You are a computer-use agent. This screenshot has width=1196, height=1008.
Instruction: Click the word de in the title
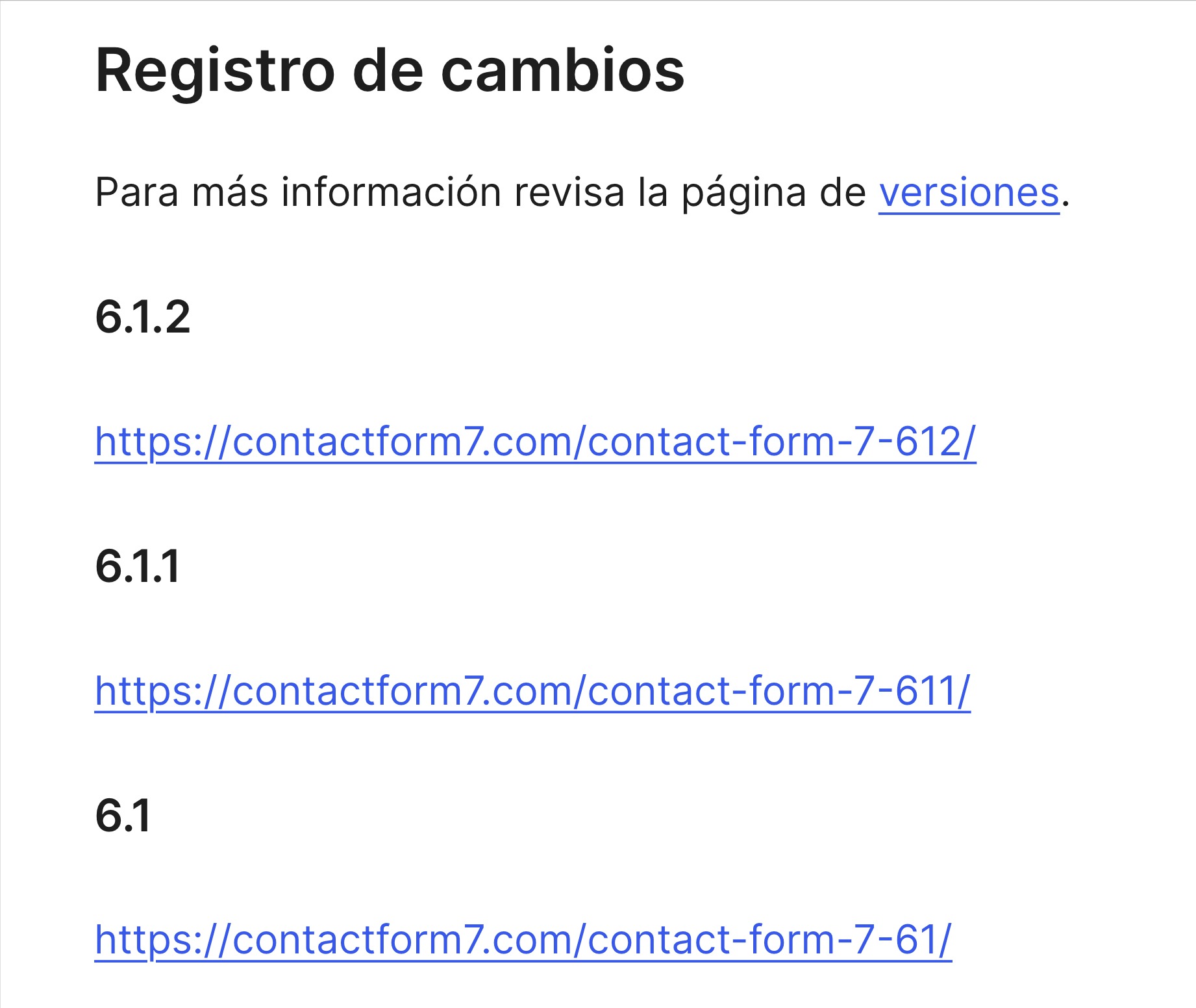(388, 71)
